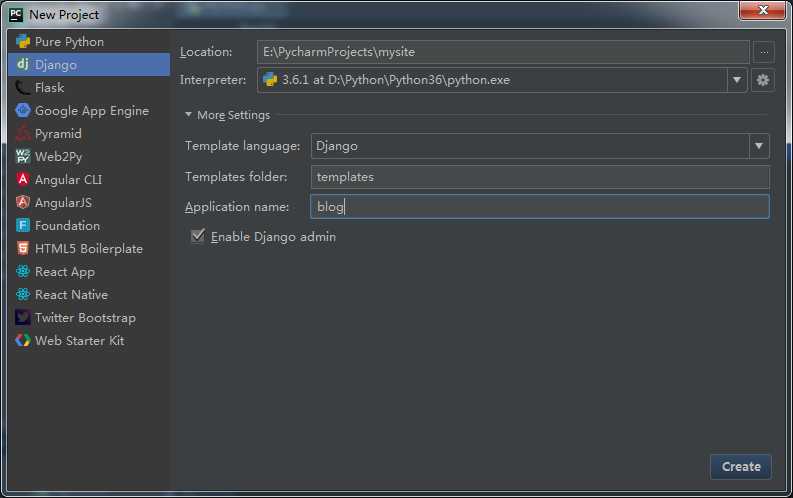Click the Web2Py icon
The image size is (793, 498).
(x=23, y=156)
